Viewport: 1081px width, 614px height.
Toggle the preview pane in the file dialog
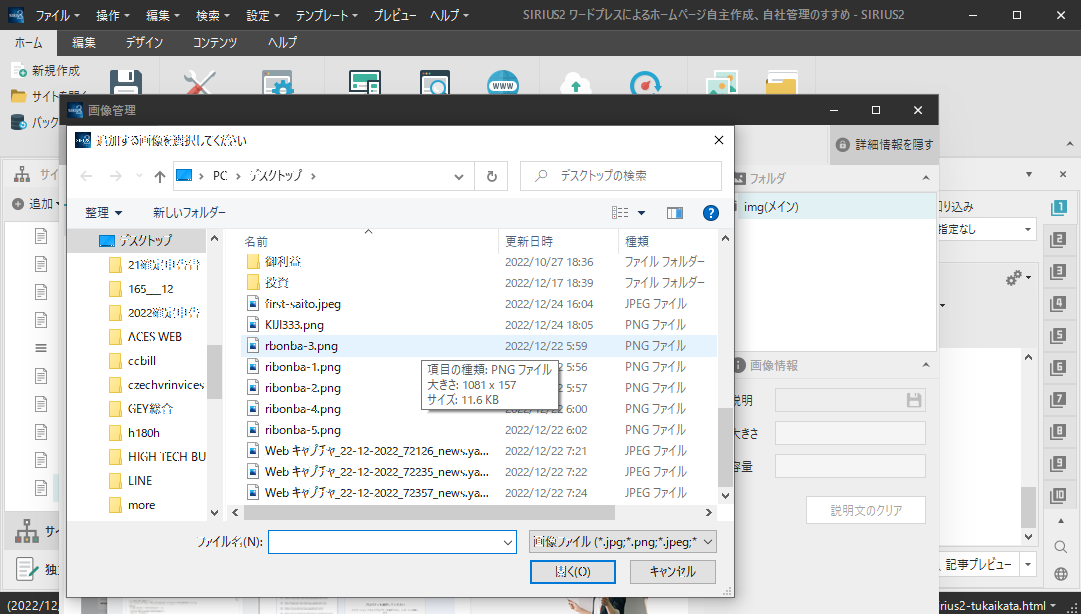click(675, 213)
